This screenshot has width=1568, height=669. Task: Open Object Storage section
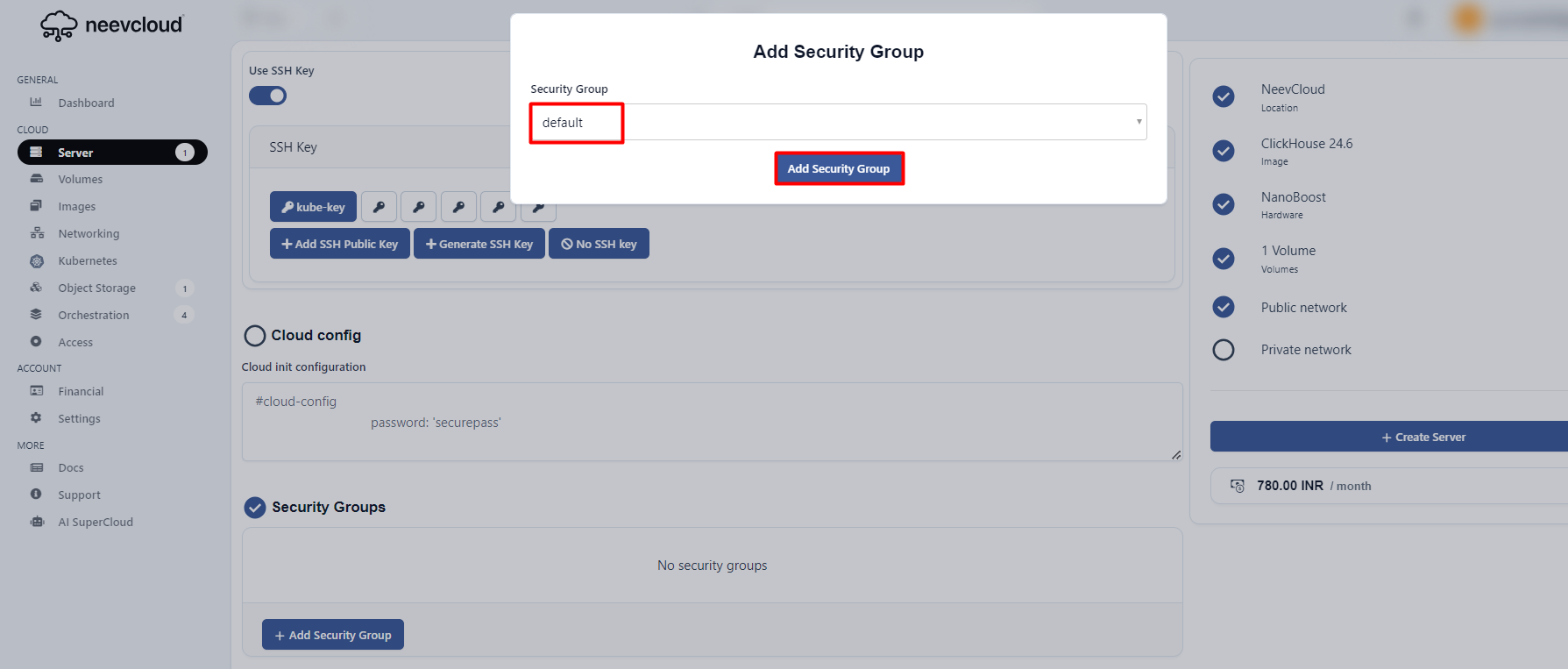tap(96, 288)
